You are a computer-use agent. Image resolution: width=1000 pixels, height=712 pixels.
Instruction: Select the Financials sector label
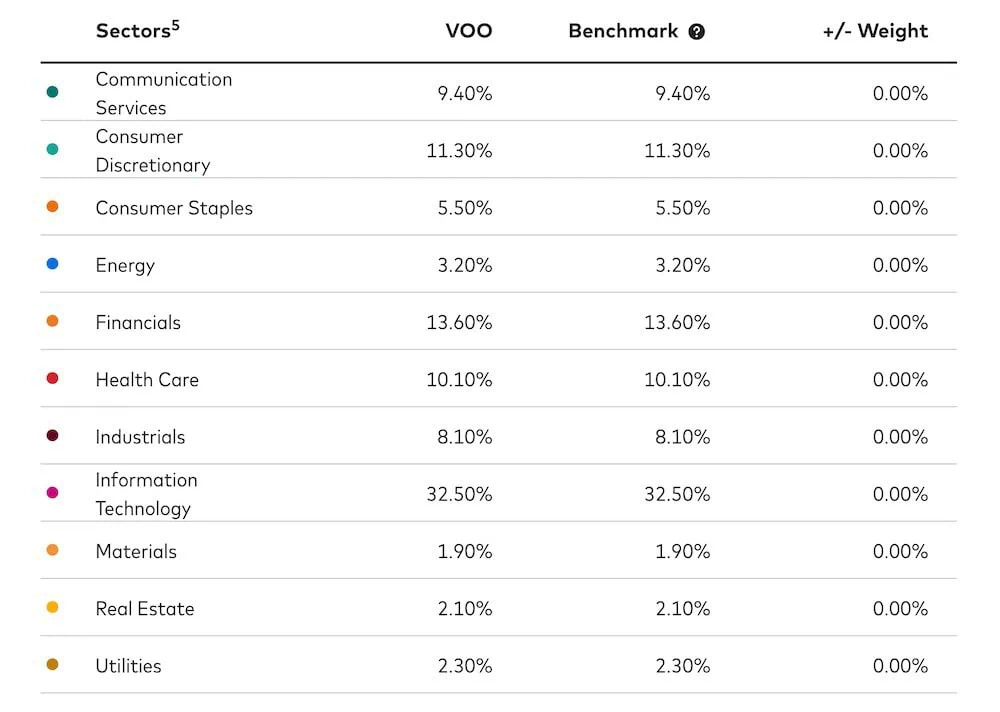pyautogui.click(x=138, y=322)
